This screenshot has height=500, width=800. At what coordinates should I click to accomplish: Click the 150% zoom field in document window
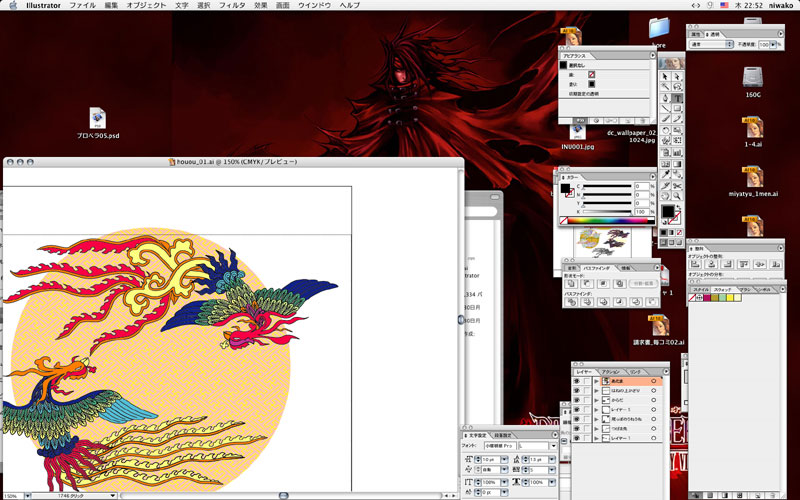[x=12, y=496]
